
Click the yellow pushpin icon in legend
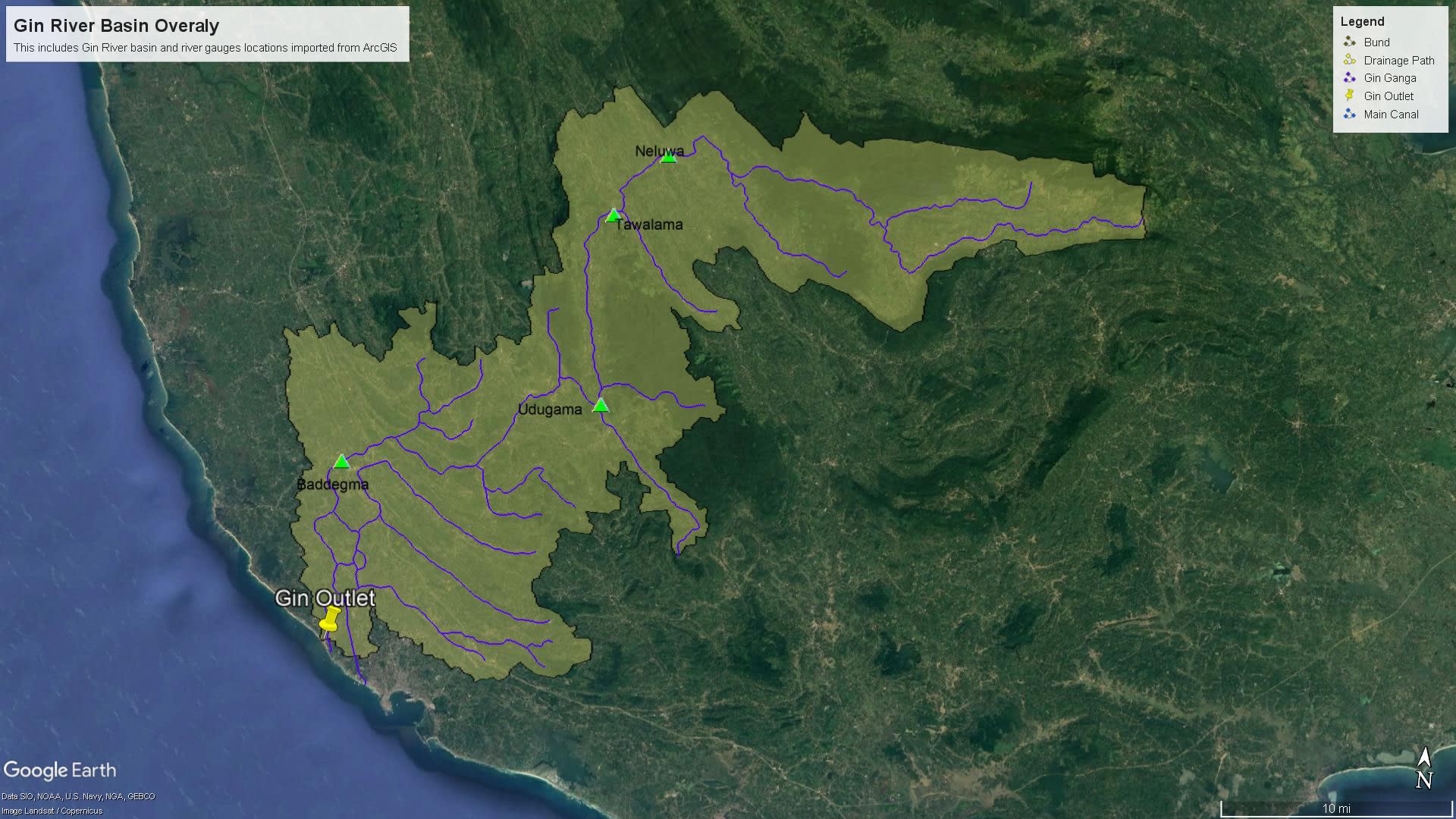(x=1349, y=96)
